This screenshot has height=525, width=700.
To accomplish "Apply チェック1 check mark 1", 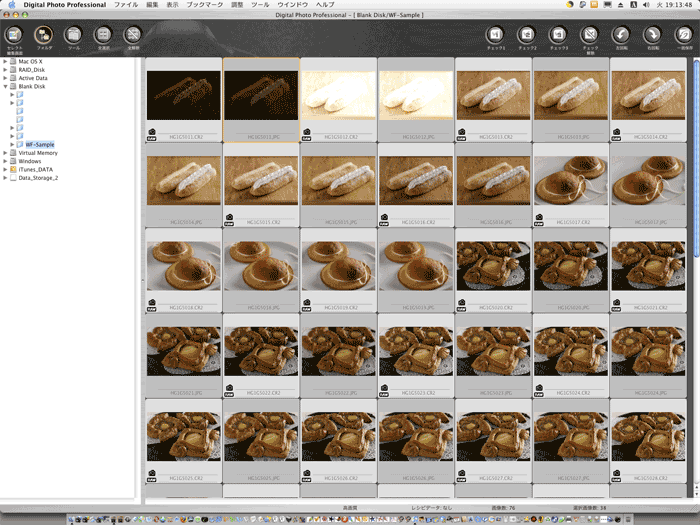I will pyautogui.click(x=495, y=34).
